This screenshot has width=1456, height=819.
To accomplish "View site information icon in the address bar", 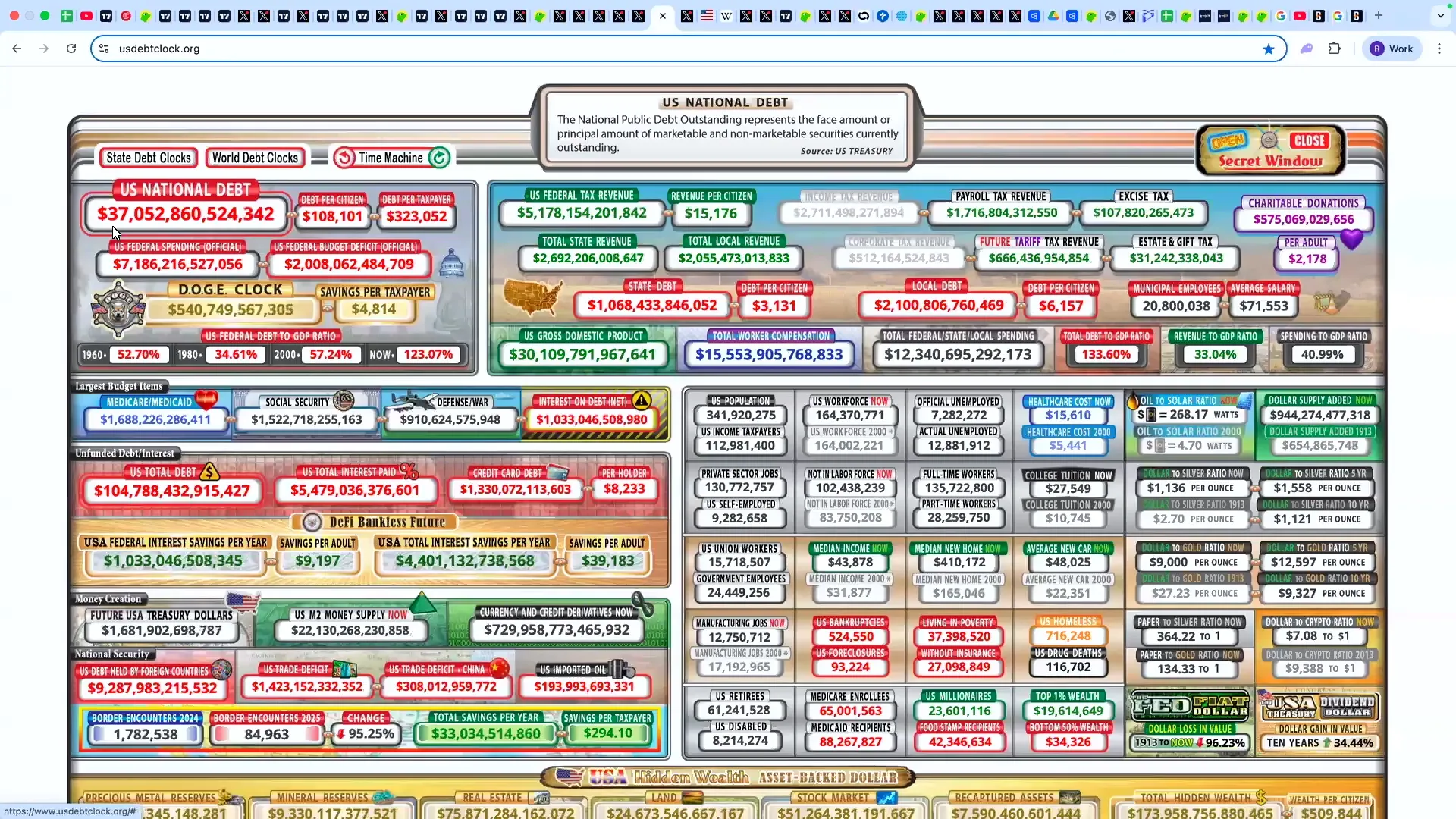I will 104,49.
